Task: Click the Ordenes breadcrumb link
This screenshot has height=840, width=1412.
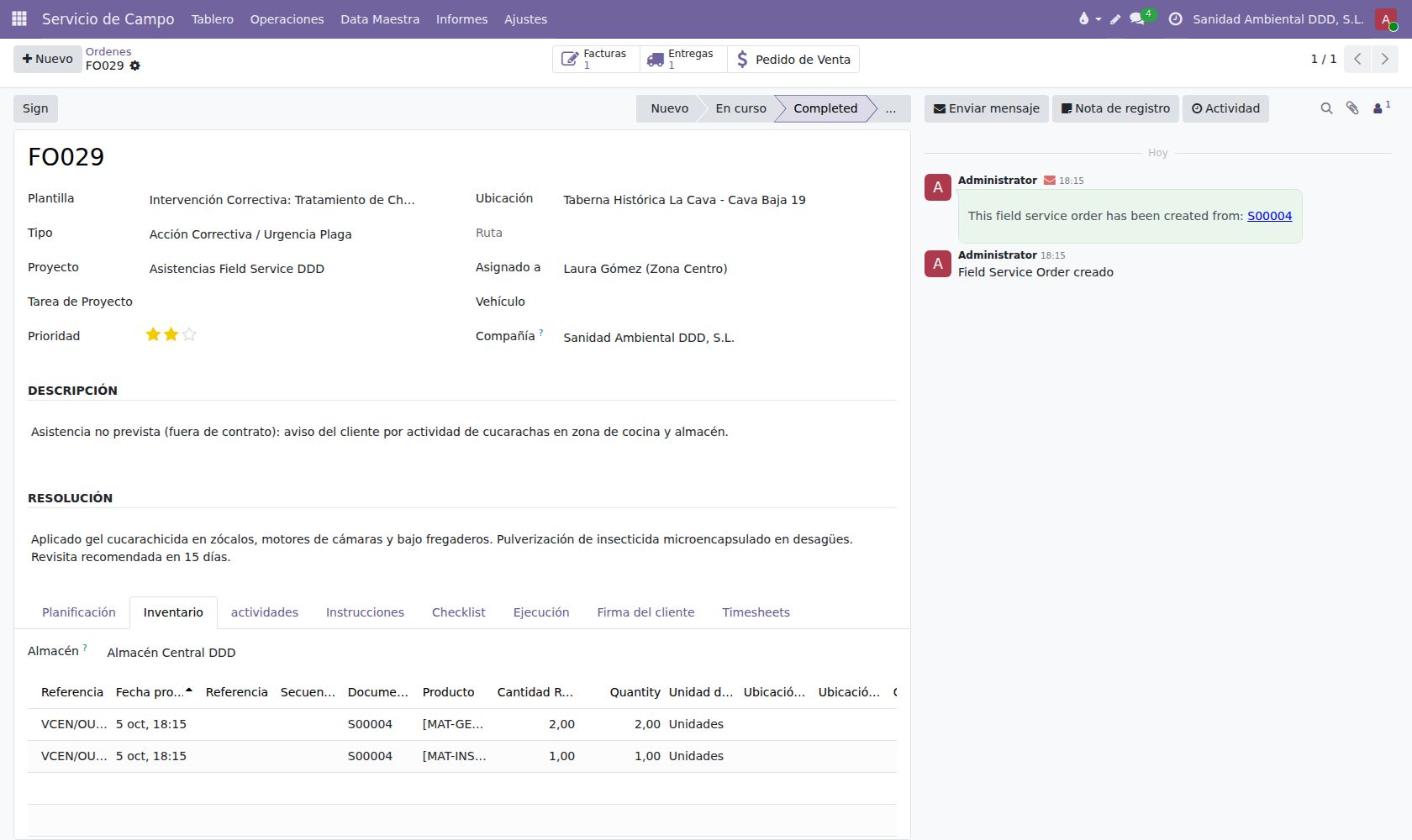Action: tap(108, 51)
